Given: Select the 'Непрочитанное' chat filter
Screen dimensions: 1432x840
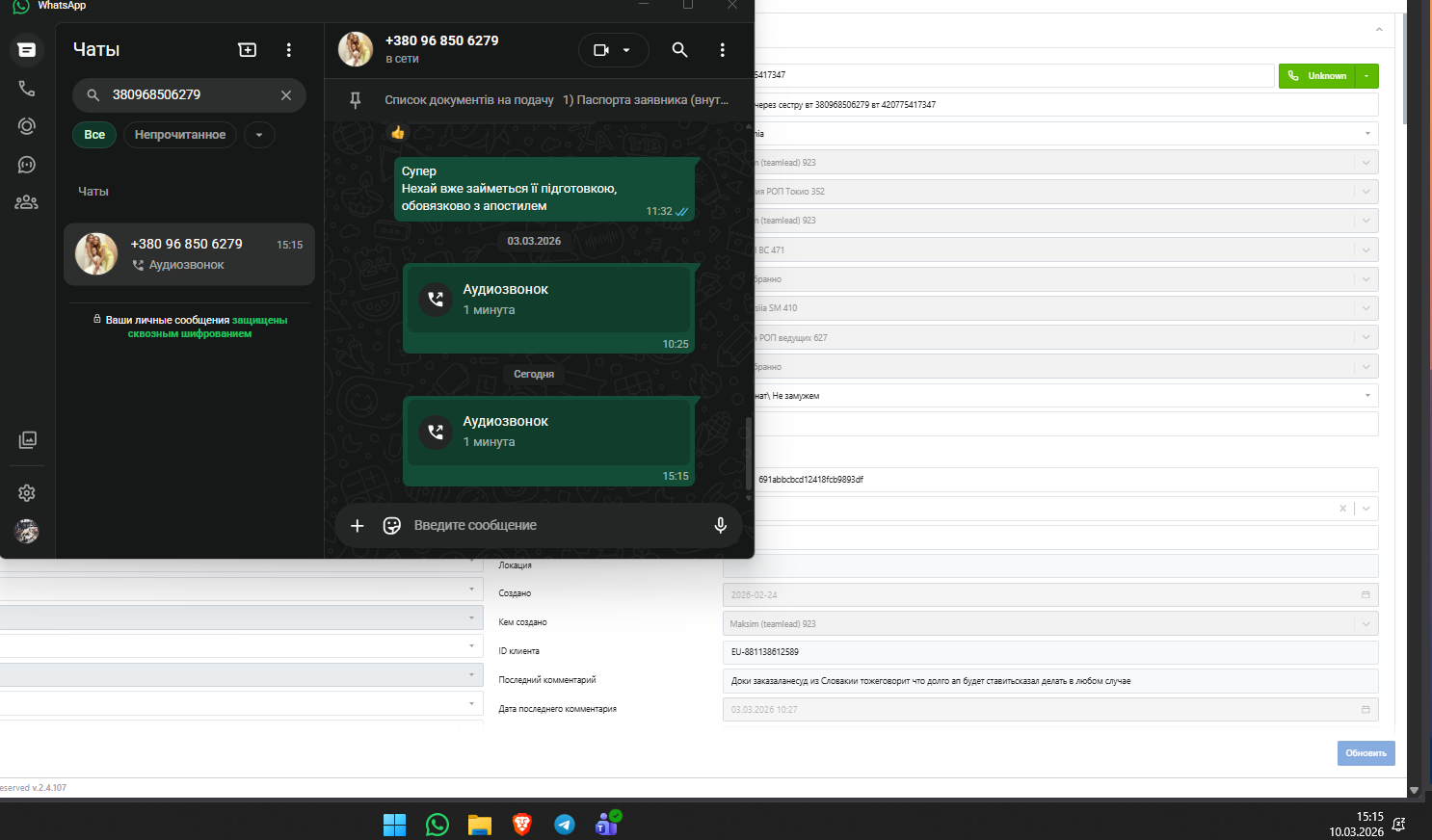Looking at the screenshot, I should point(180,135).
